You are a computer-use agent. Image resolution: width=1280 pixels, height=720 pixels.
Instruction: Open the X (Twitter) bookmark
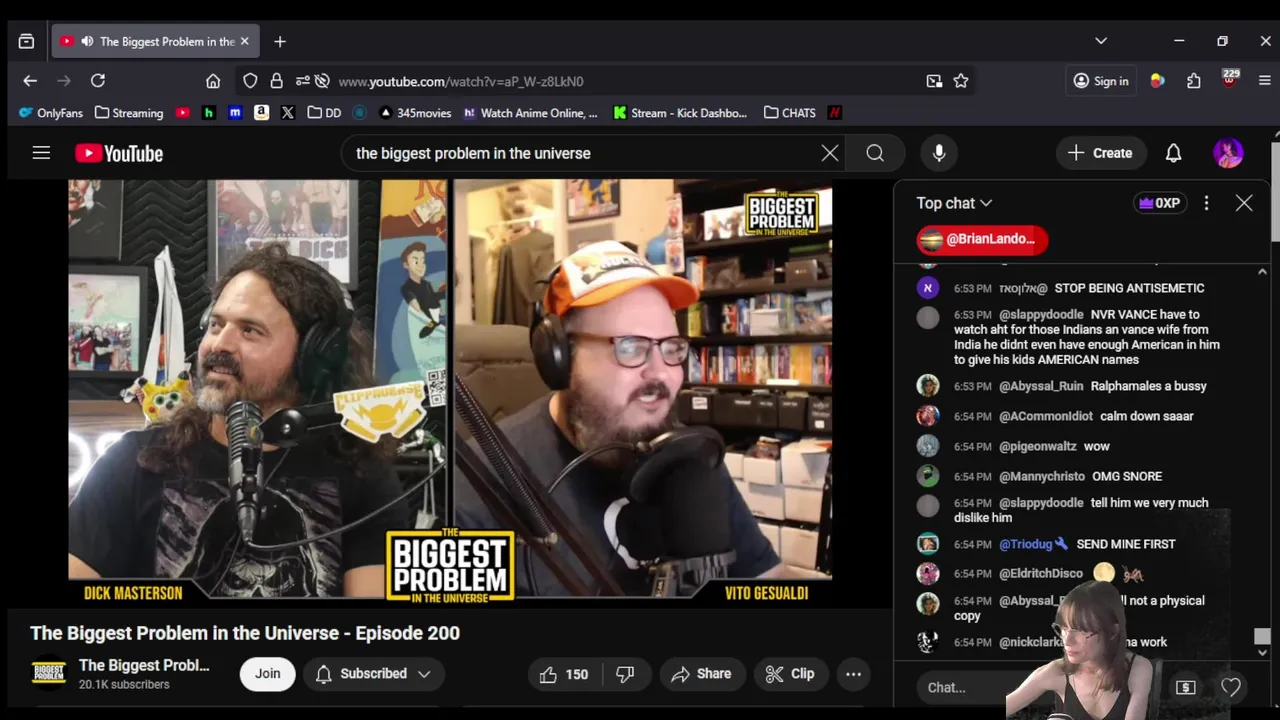pyautogui.click(x=288, y=113)
